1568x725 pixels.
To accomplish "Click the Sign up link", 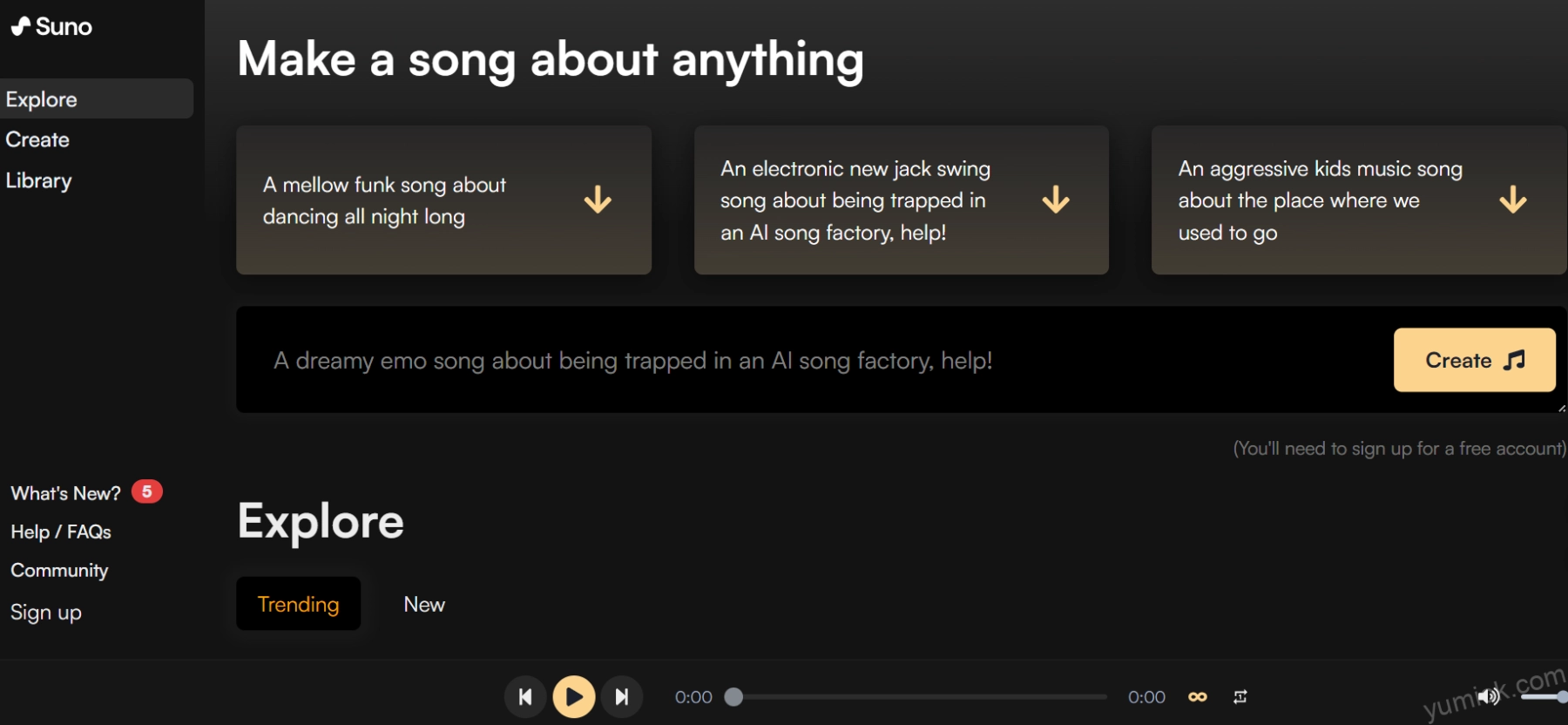I will coord(46,613).
